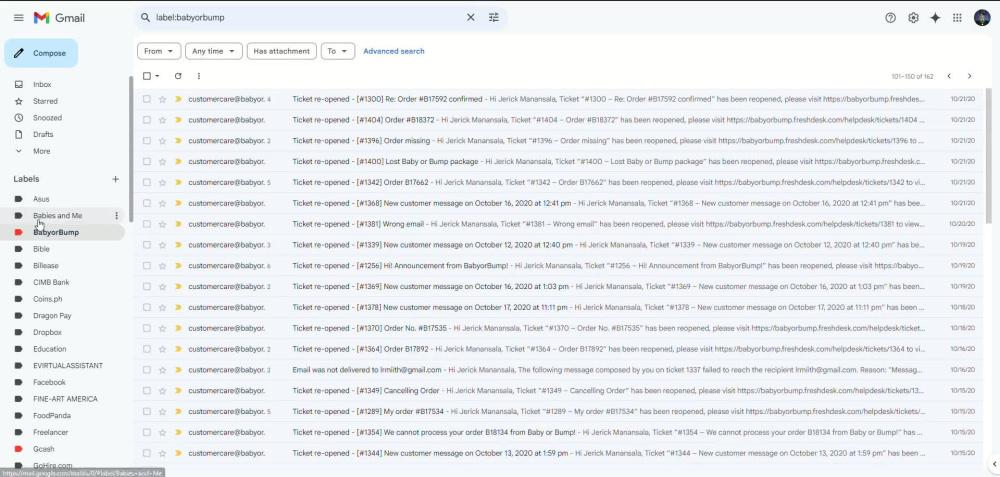Open the Snoozed folder
Viewport: 1000px width, 477px height.
(47, 117)
